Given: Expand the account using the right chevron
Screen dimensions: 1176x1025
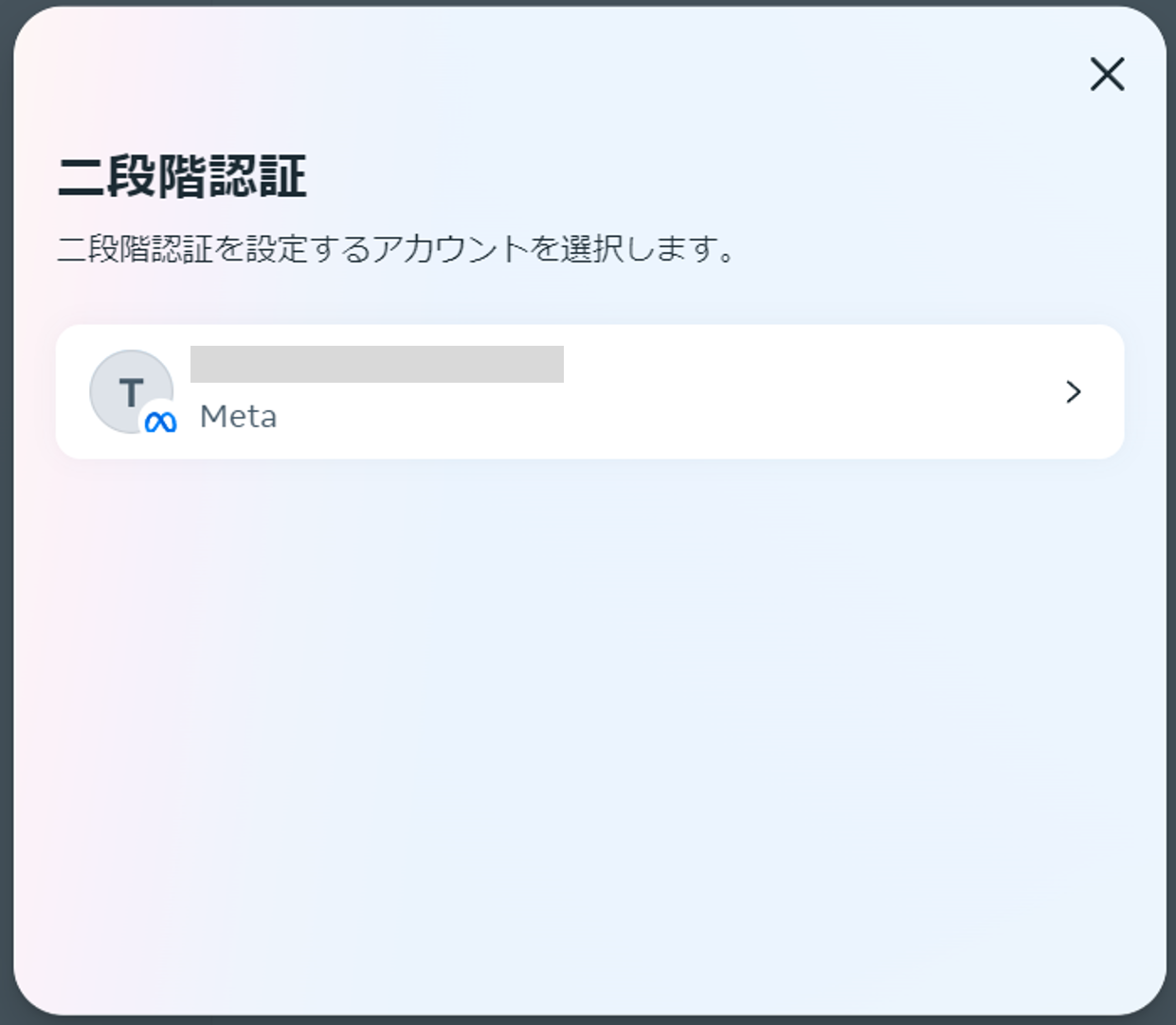Looking at the screenshot, I should click(x=1073, y=392).
